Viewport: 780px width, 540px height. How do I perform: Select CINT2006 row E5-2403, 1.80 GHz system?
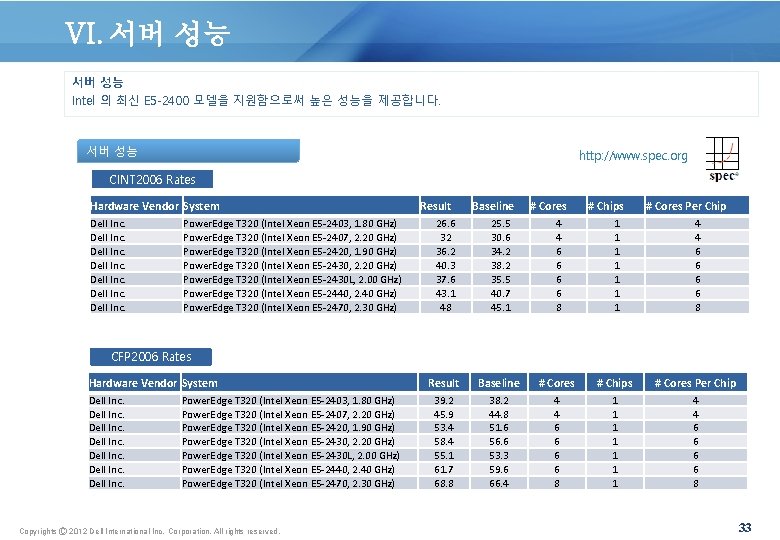[x=290, y=224]
